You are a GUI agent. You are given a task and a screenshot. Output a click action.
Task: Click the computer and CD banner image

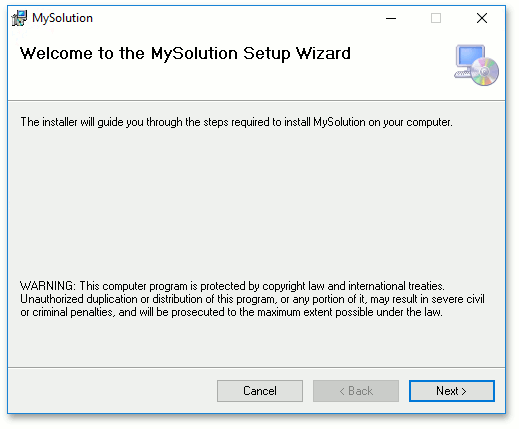476,65
